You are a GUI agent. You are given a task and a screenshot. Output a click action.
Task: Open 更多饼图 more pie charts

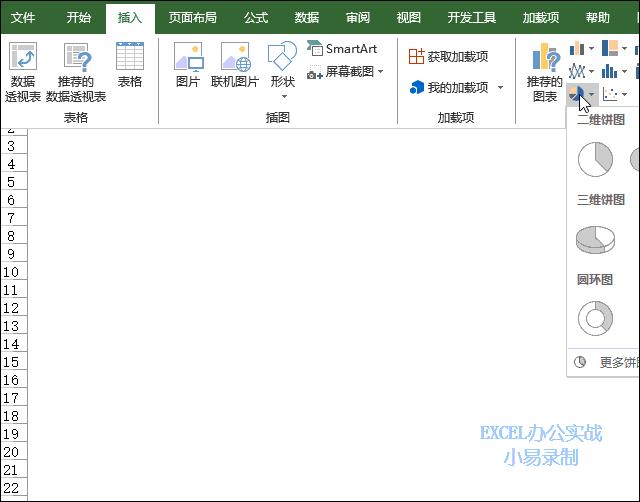(x=604, y=362)
